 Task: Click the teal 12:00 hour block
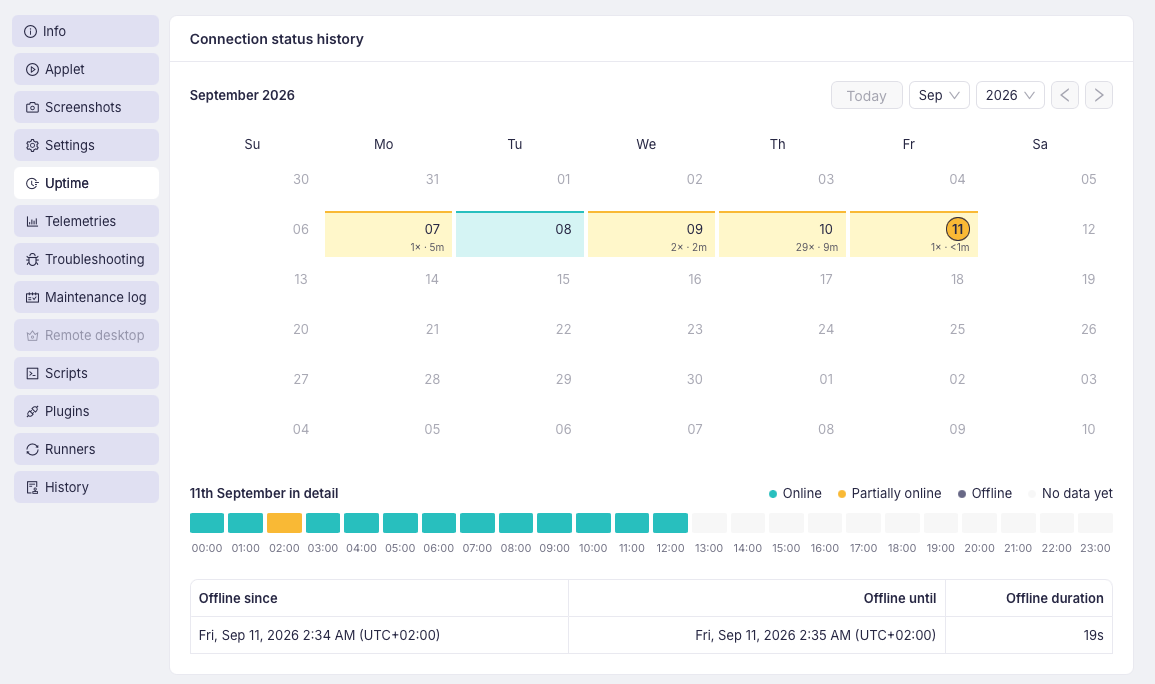click(x=670, y=523)
